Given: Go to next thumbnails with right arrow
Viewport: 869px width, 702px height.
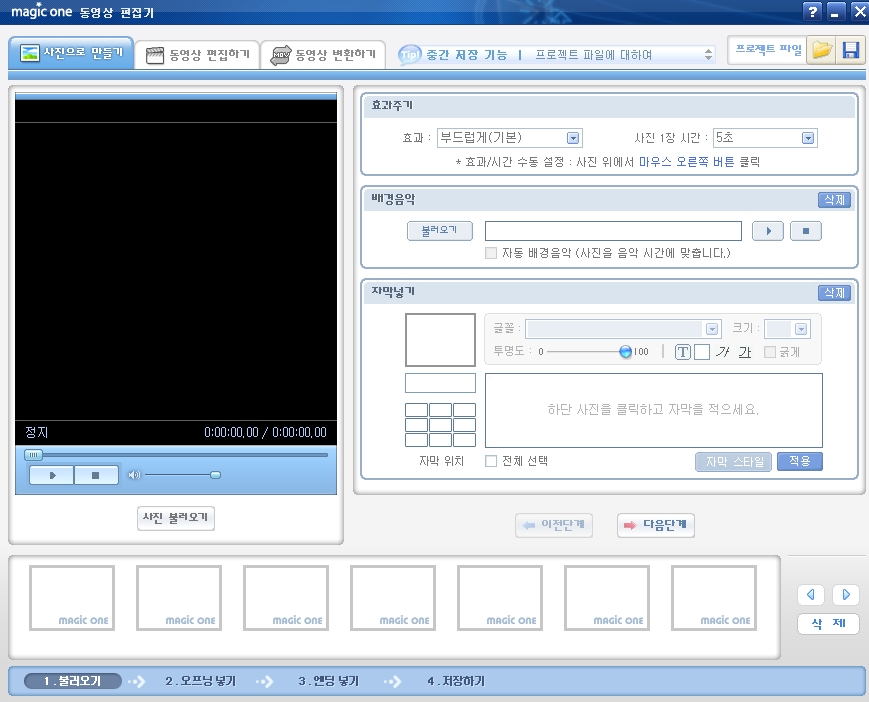Looking at the screenshot, I should click(846, 595).
